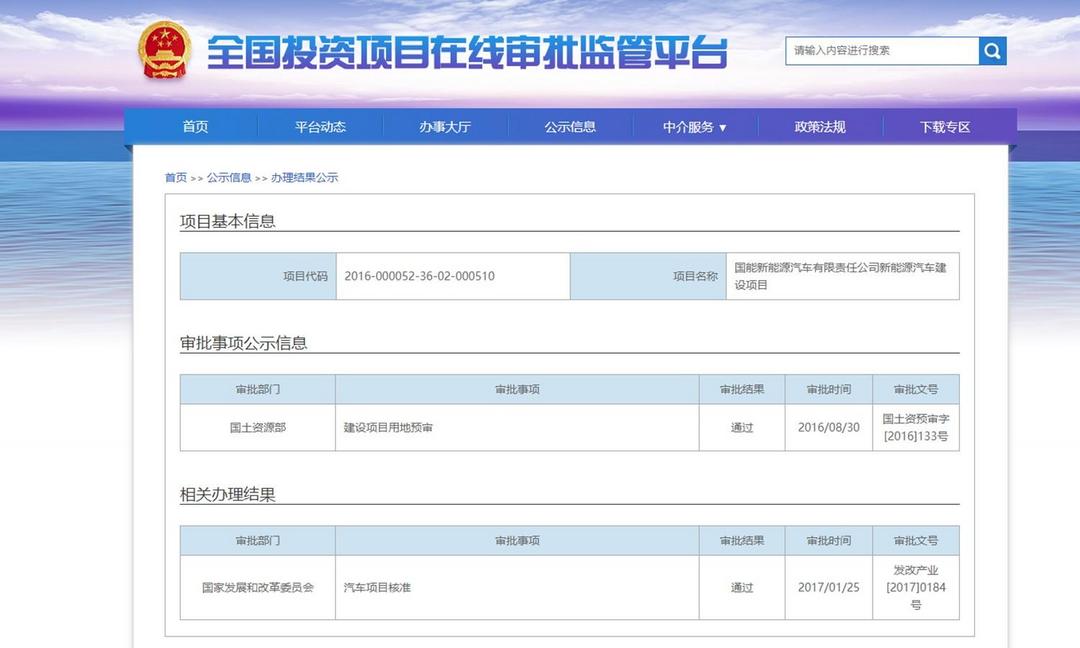Open the 政策法规 navigation tab

pos(820,127)
